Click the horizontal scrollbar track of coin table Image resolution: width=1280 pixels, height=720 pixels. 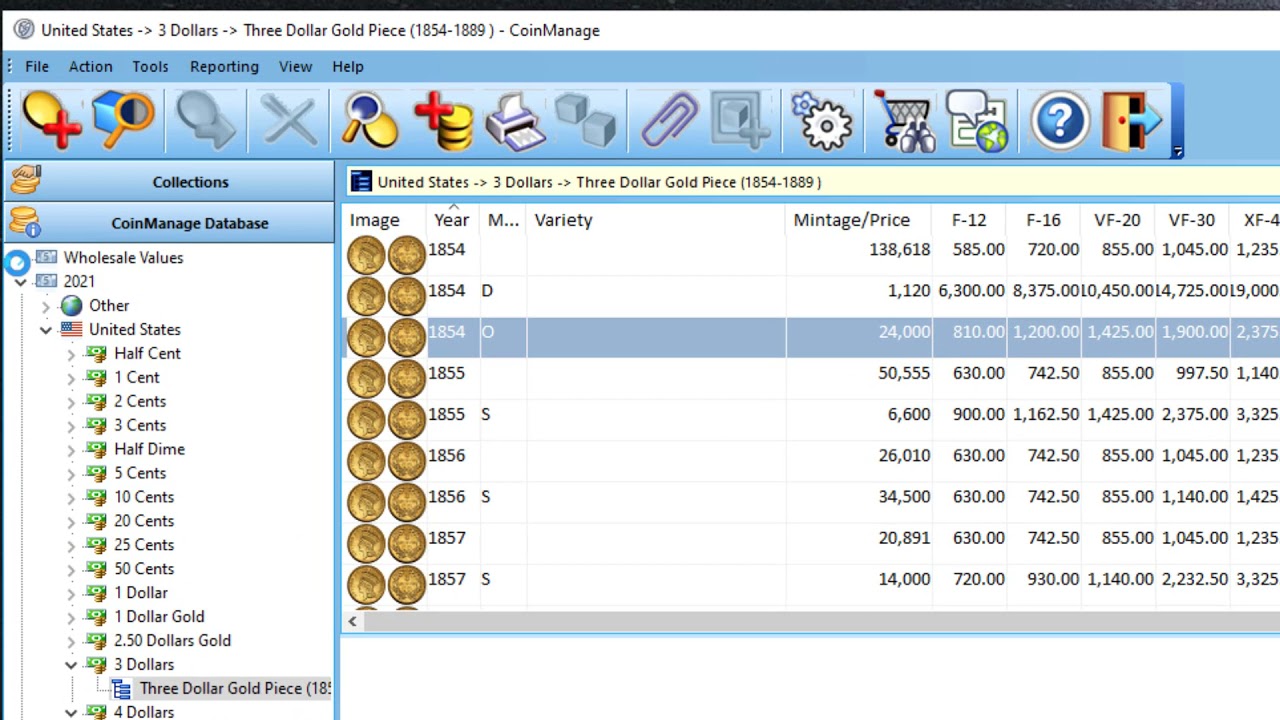pyautogui.click(x=820, y=622)
